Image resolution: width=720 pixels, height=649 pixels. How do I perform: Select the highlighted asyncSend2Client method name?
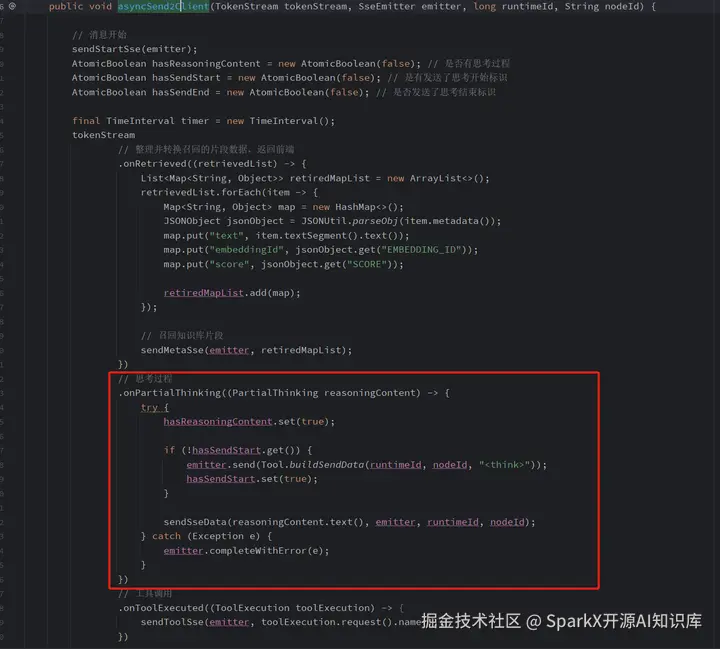click(x=163, y=6)
